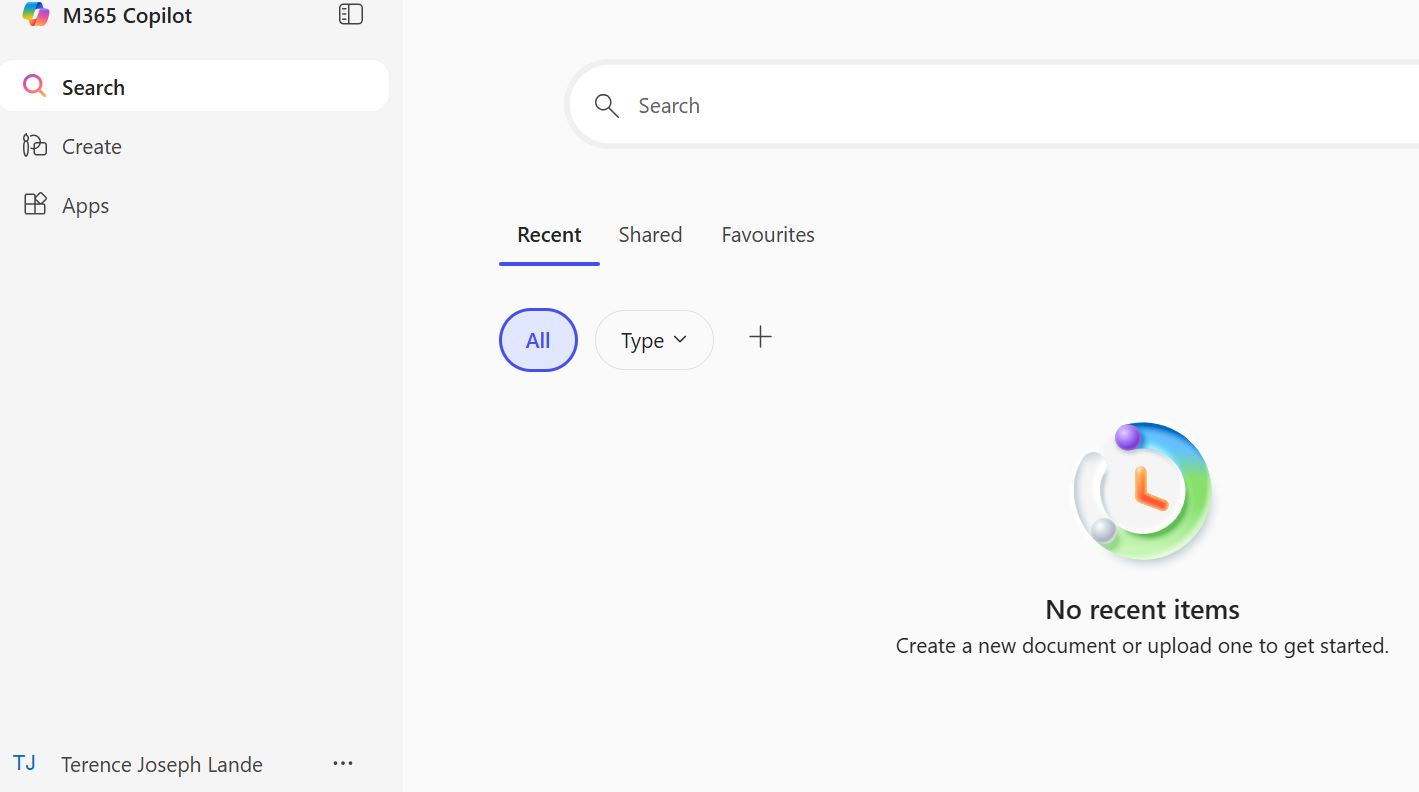Image resolution: width=1419 pixels, height=792 pixels.
Task: Click the colorful Copilot logo icon
Action: tap(36, 15)
